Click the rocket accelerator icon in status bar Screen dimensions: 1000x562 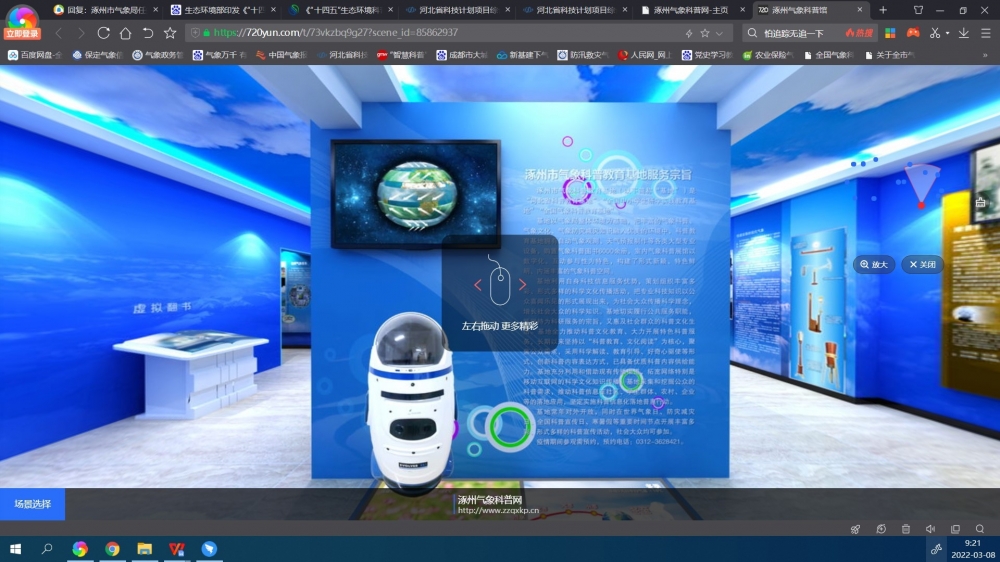pyautogui.click(x=855, y=529)
